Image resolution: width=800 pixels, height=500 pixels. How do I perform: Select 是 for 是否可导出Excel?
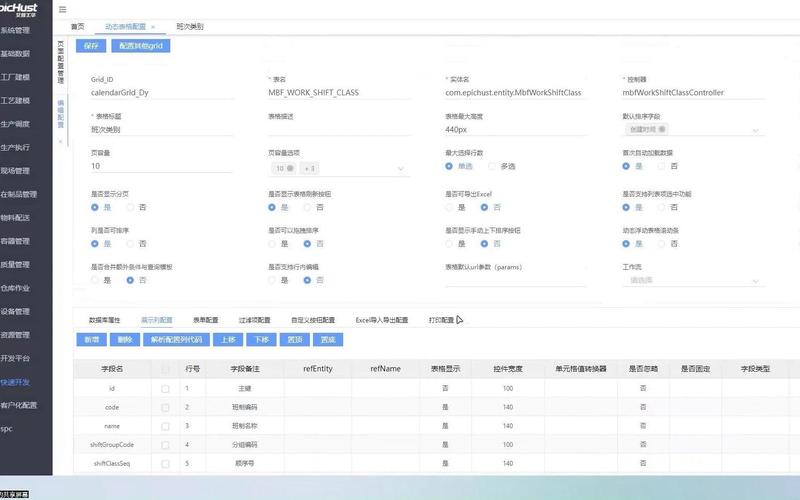(x=449, y=208)
